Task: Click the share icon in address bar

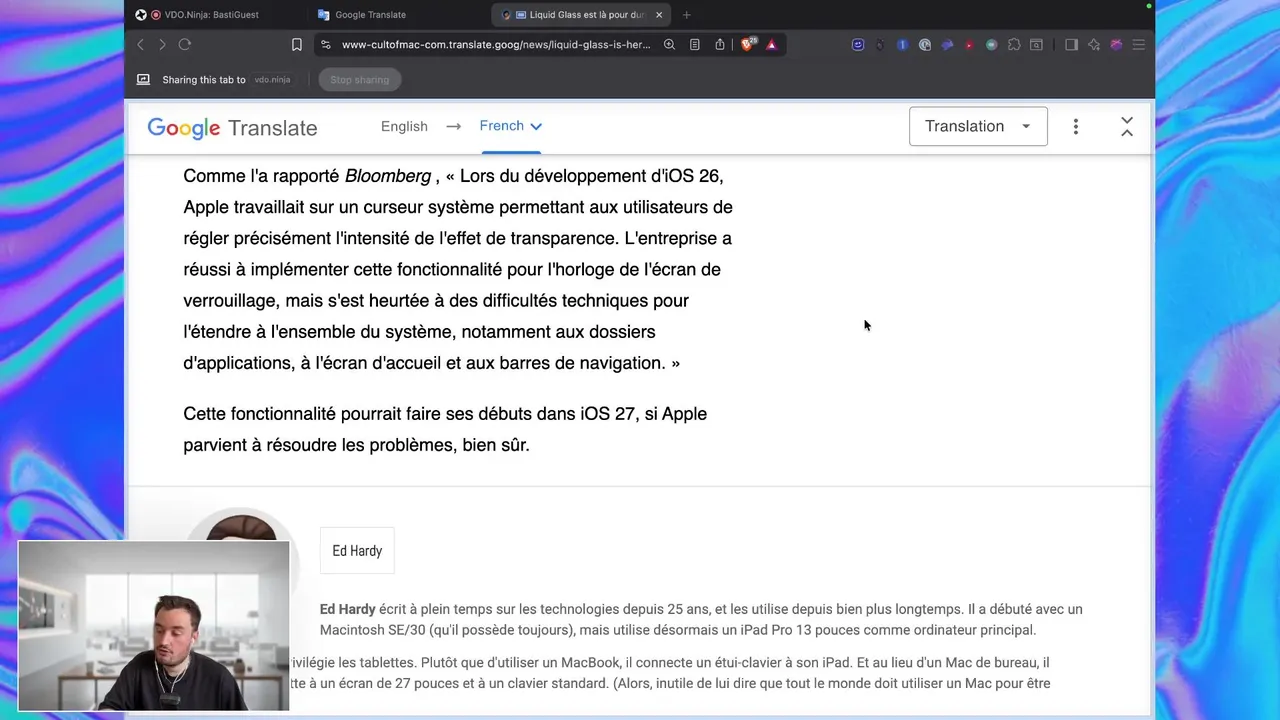Action: pyautogui.click(x=720, y=45)
